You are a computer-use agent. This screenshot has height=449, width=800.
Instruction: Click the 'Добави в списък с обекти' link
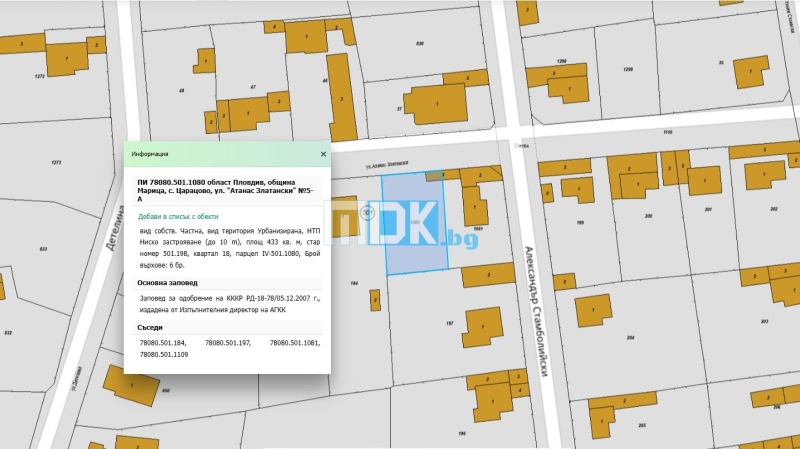tap(177, 216)
